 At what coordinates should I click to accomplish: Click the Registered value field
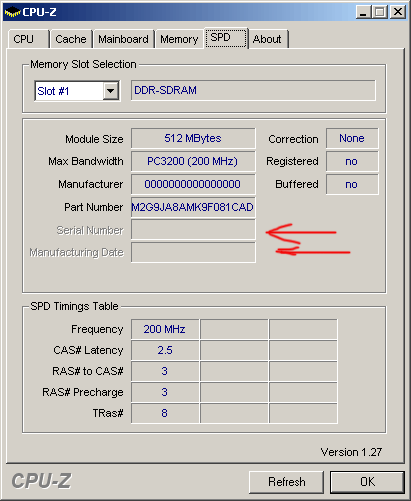[x=352, y=161]
